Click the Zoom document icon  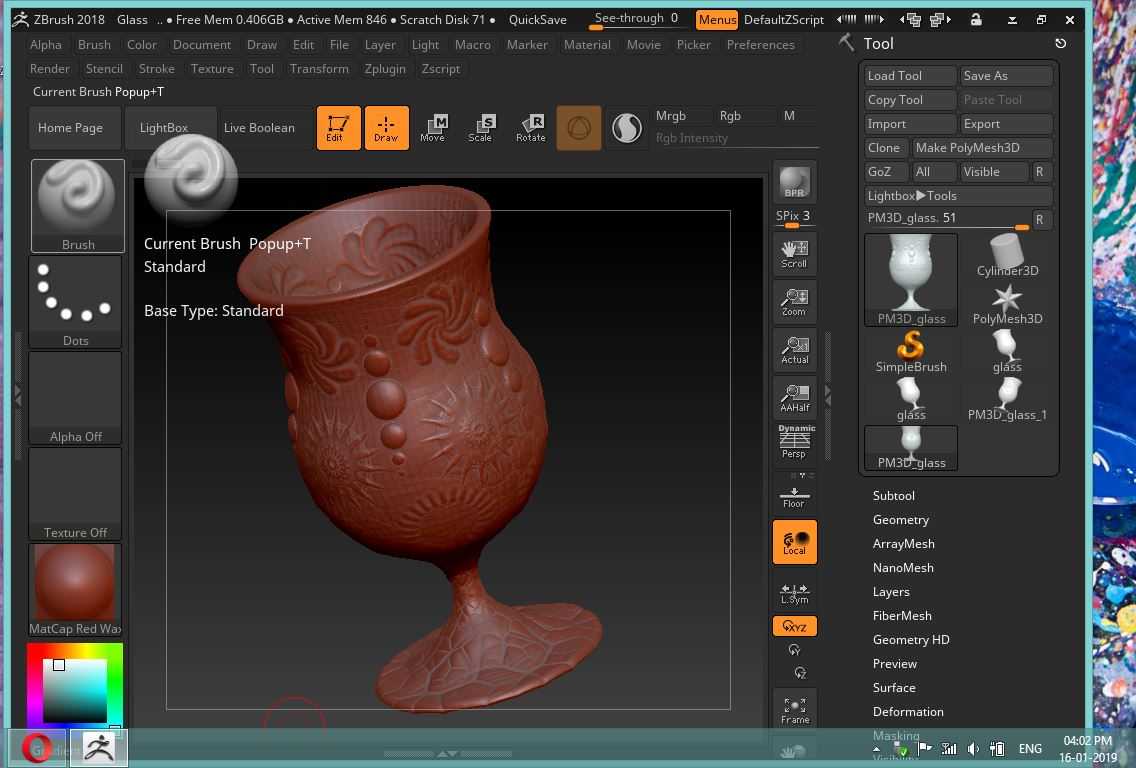[x=795, y=302]
